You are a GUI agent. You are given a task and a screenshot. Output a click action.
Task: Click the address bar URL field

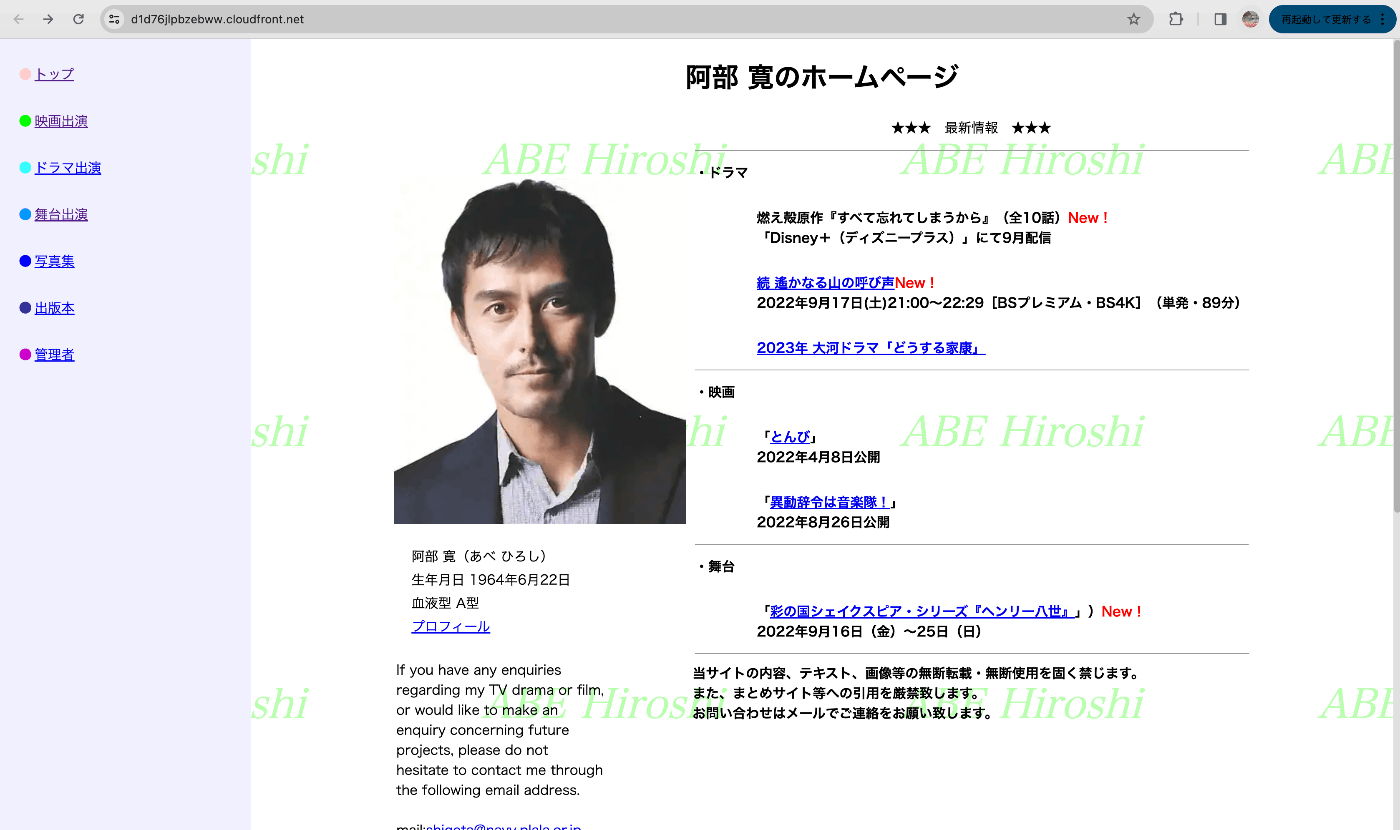(x=625, y=19)
